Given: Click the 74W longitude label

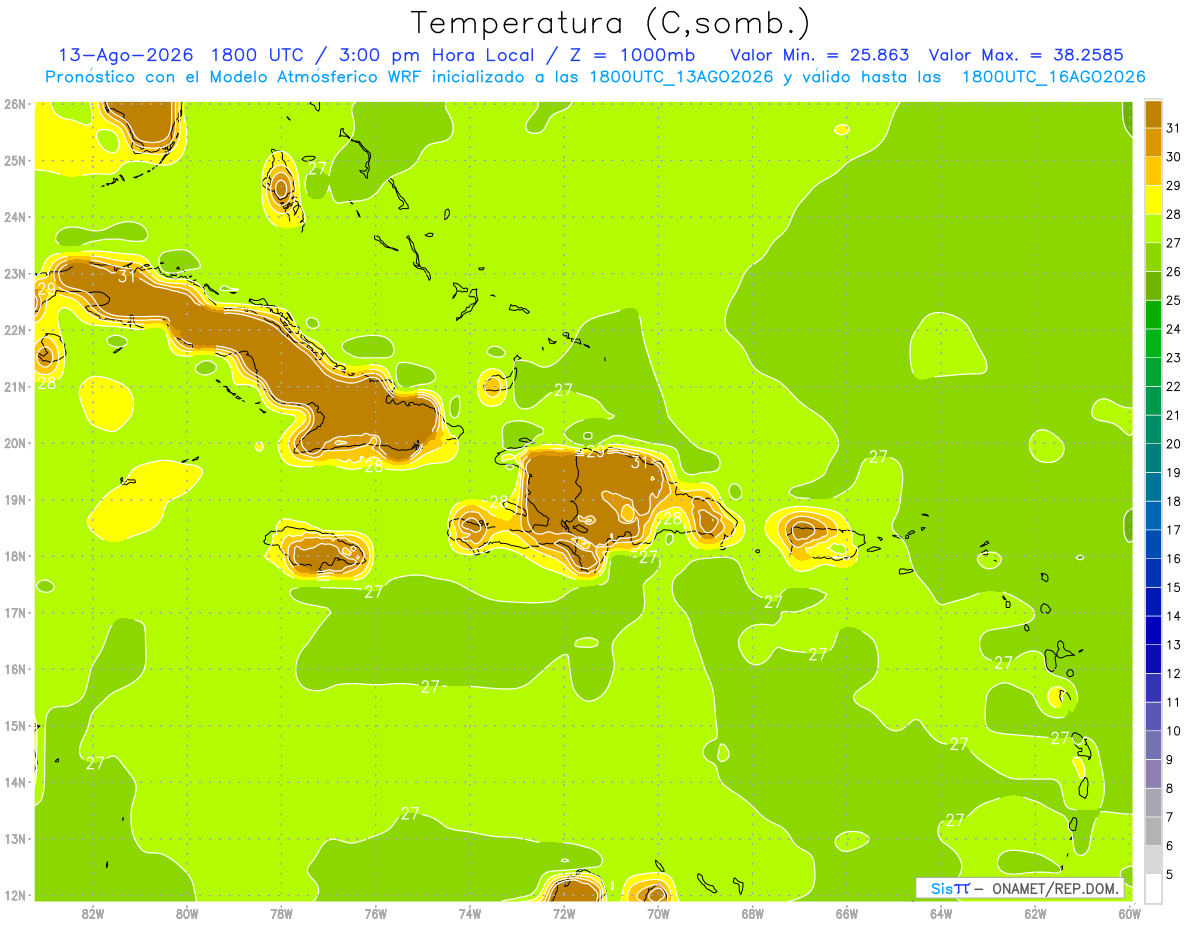Looking at the screenshot, I should click(x=470, y=913).
